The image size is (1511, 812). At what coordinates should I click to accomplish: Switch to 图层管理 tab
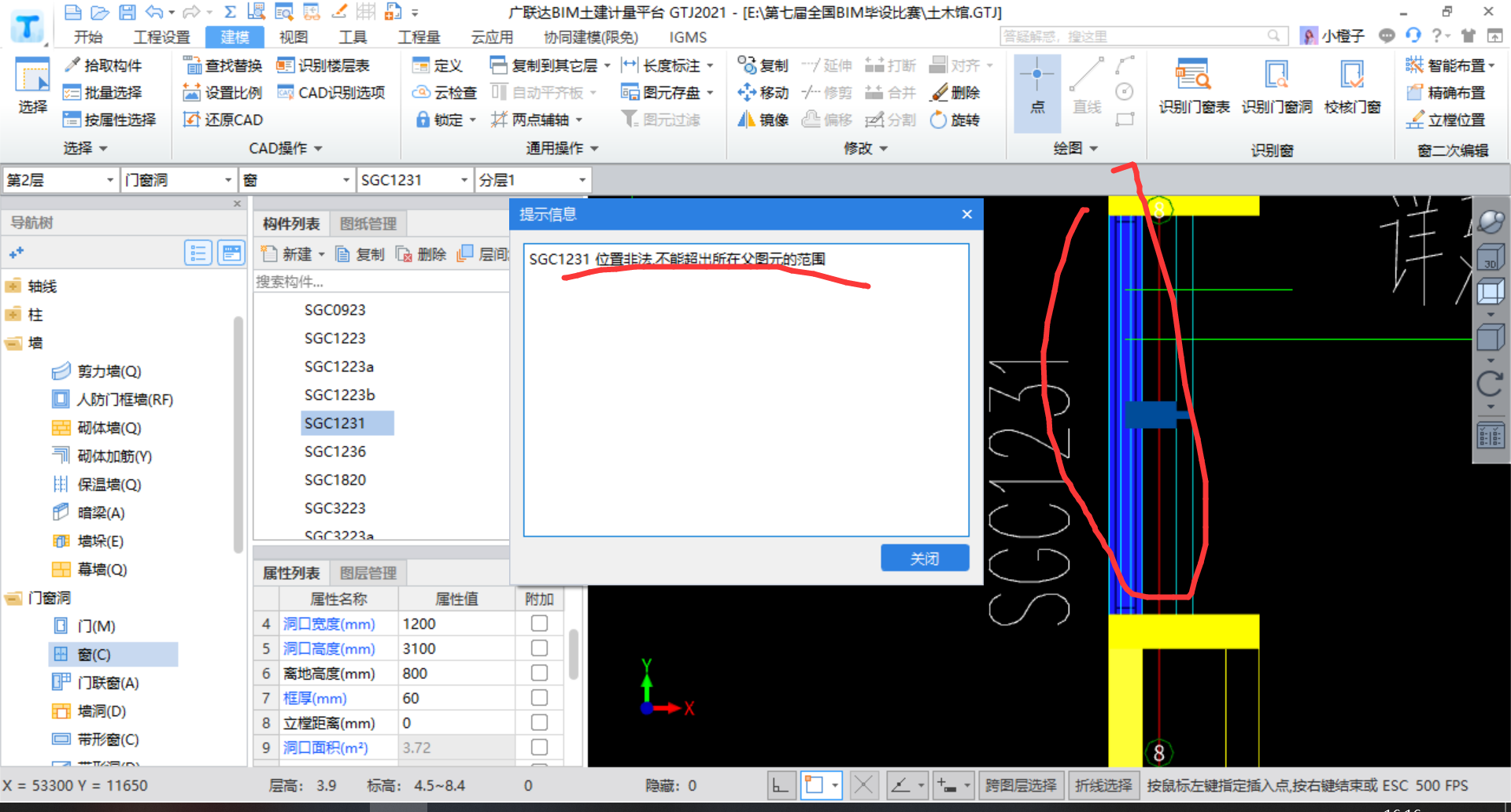click(368, 573)
